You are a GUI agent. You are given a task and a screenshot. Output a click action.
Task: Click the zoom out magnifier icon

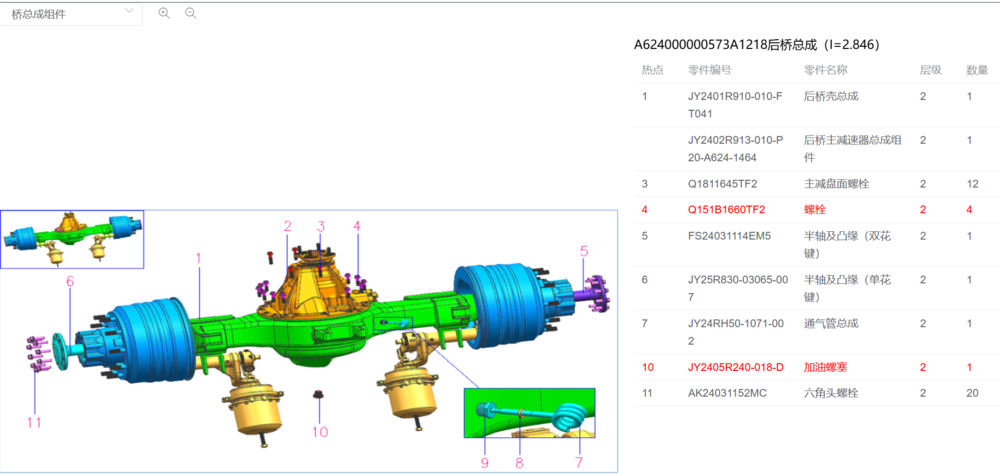tap(190, 13)
